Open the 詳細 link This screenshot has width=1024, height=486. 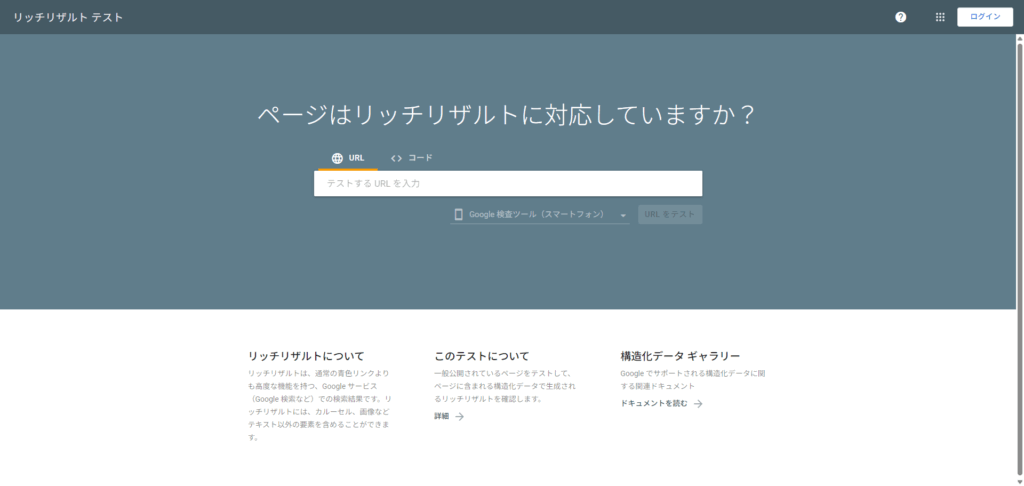click(x=441, y=416)
